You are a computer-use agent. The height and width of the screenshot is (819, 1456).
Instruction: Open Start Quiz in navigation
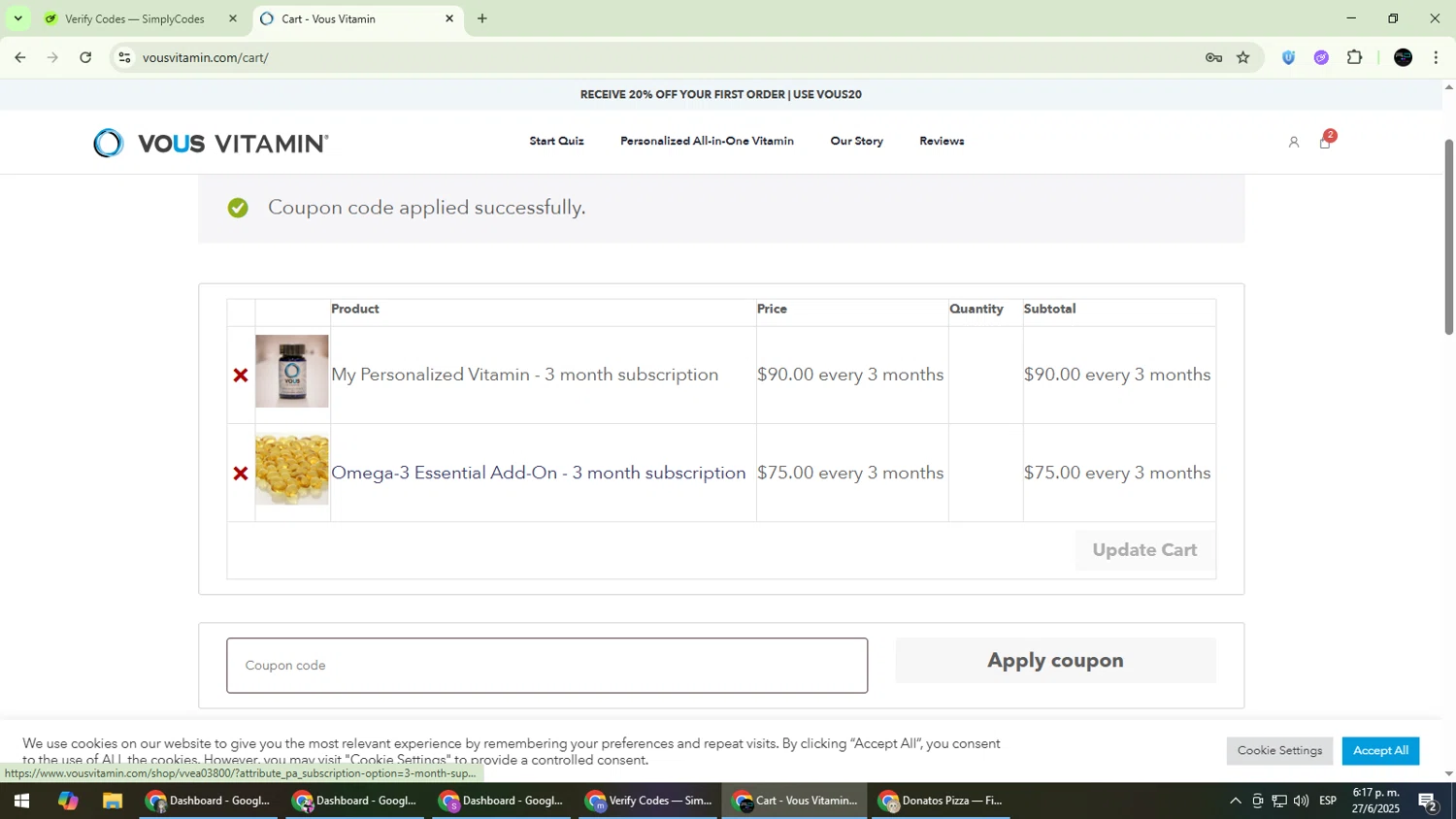coord(556,142)
